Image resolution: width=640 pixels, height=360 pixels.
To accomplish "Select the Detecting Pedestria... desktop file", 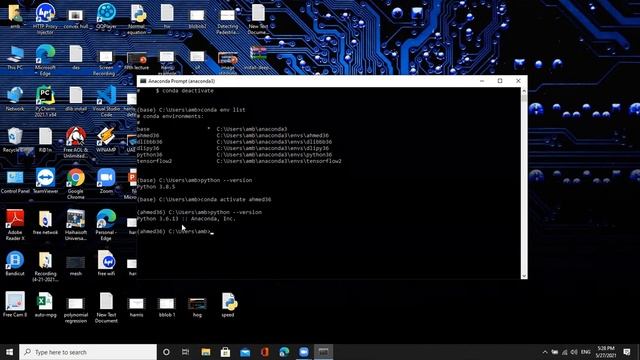I will (x=228, y=22).
